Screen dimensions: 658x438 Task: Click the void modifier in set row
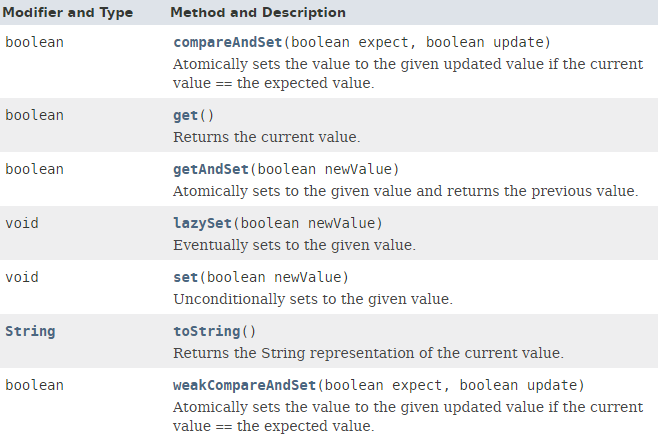22,277
